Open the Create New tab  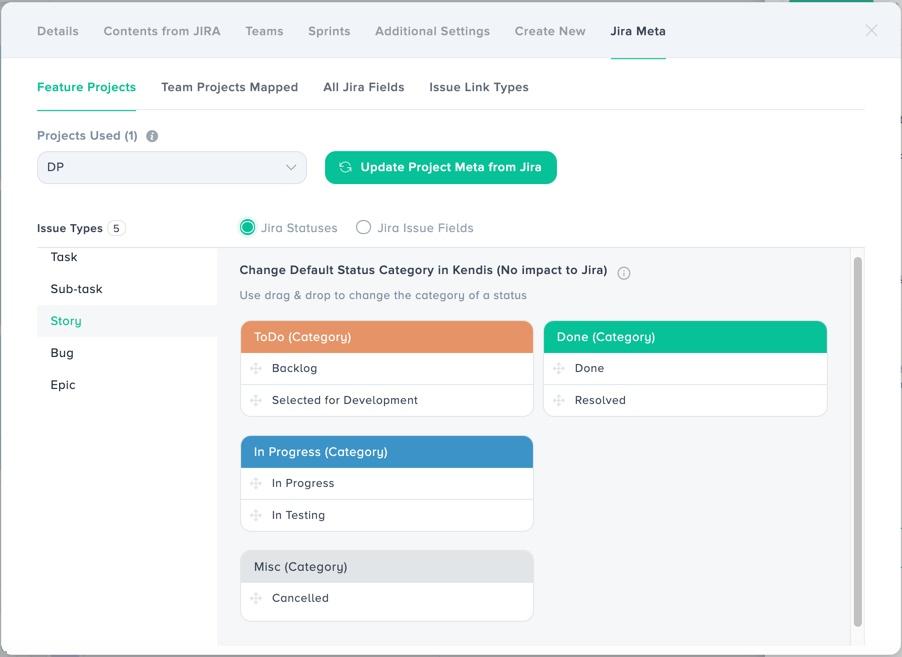[550, 31]
